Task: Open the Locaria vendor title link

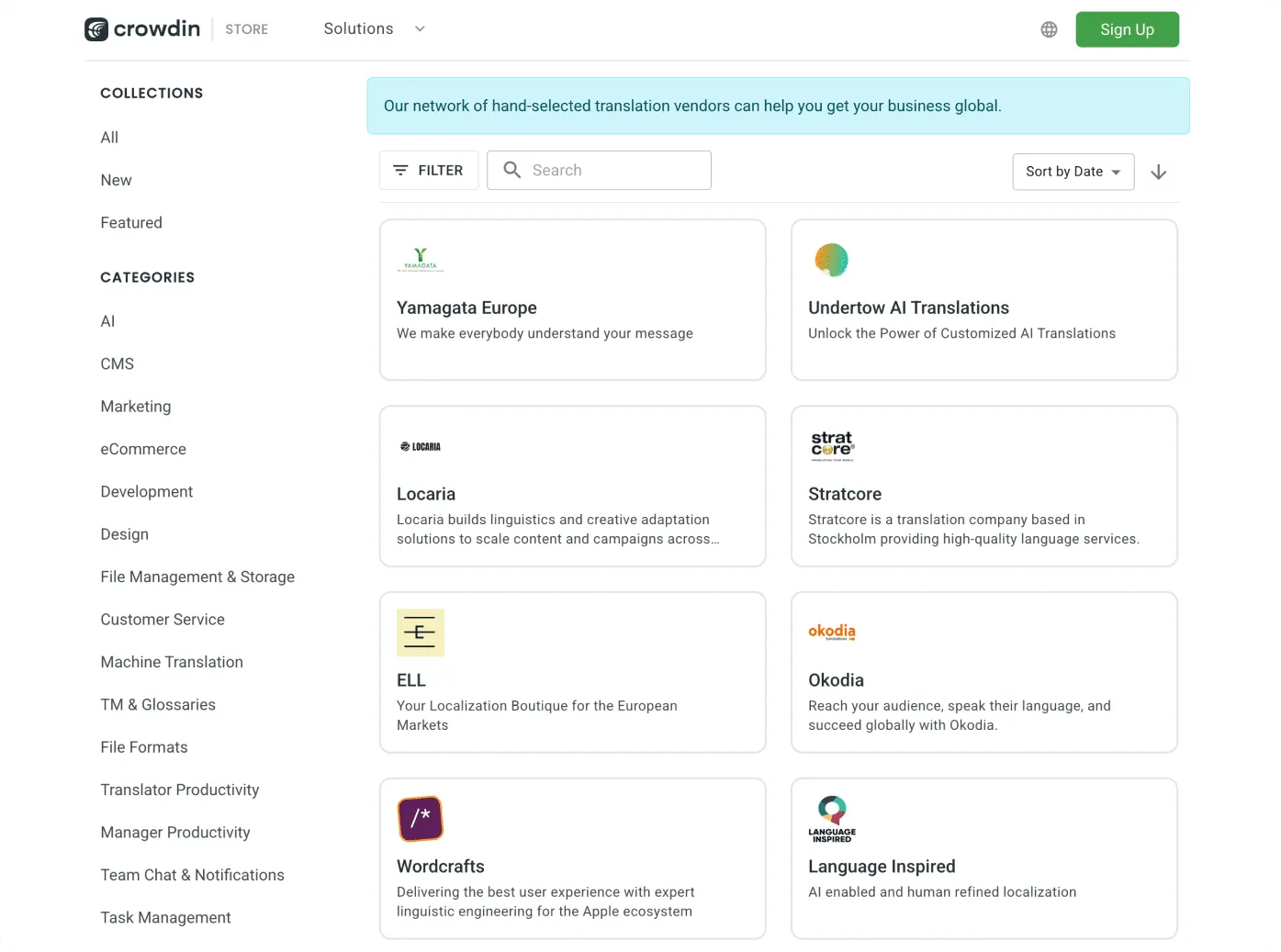Action: click(x=426, y=494)
